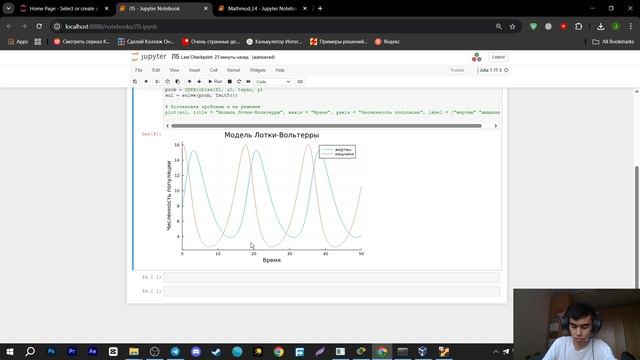Open the Extensions puzzle icon
The width and height of the screenshot is (640, 360).
(578, 27)
